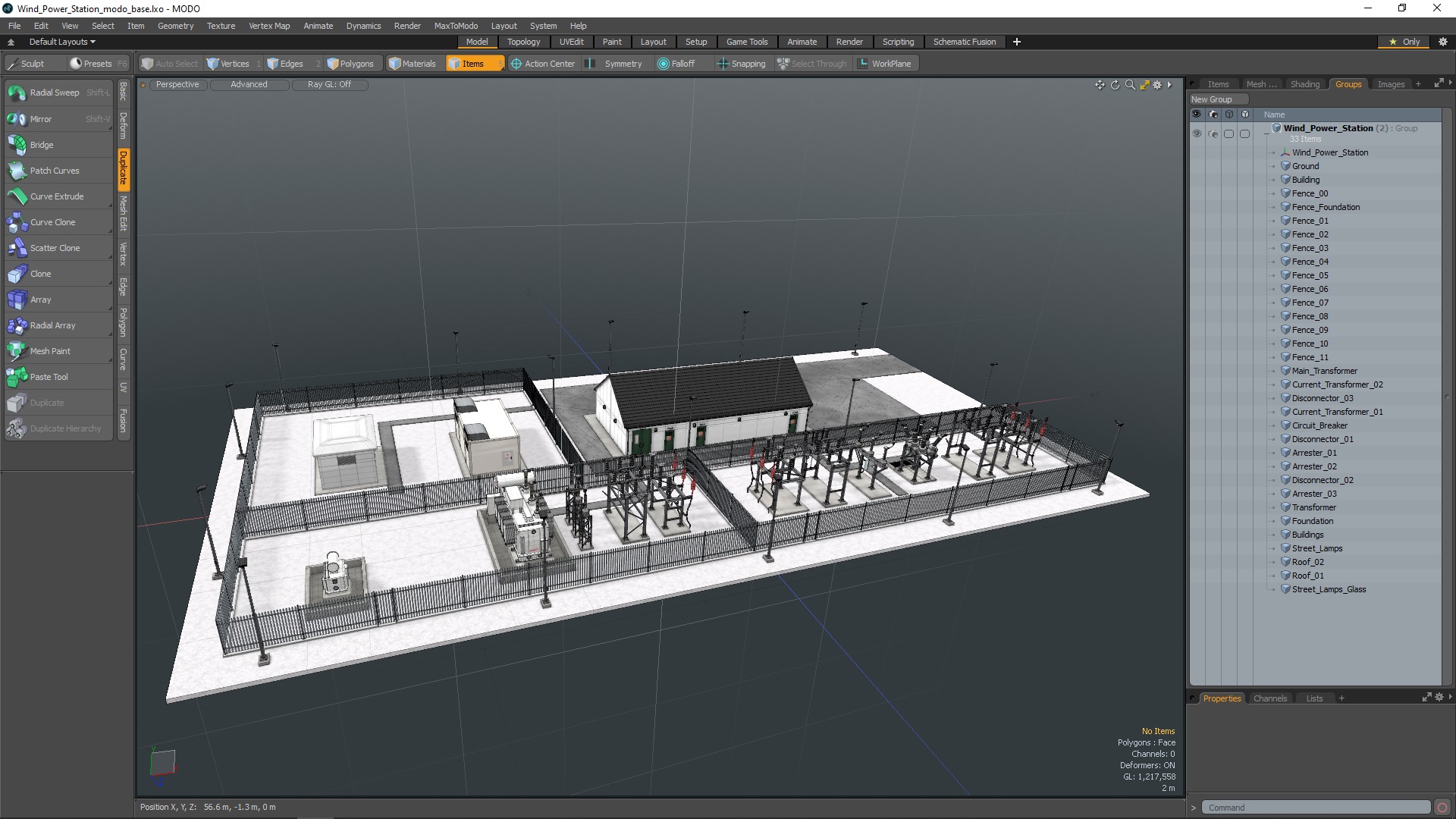Select the Mesh Paint tool
Viewport: 1456px width, 819px height.
click(x=50, y=351)
